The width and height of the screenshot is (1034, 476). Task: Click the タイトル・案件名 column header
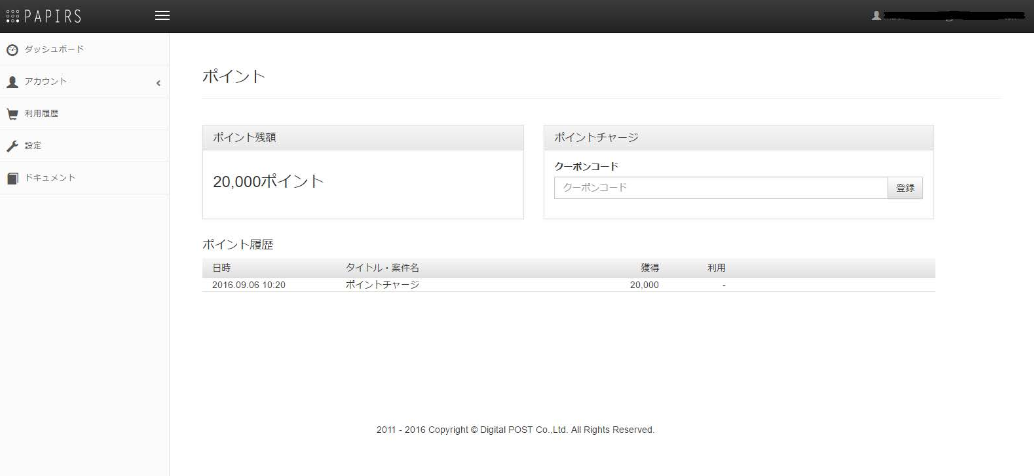point(382,268)
